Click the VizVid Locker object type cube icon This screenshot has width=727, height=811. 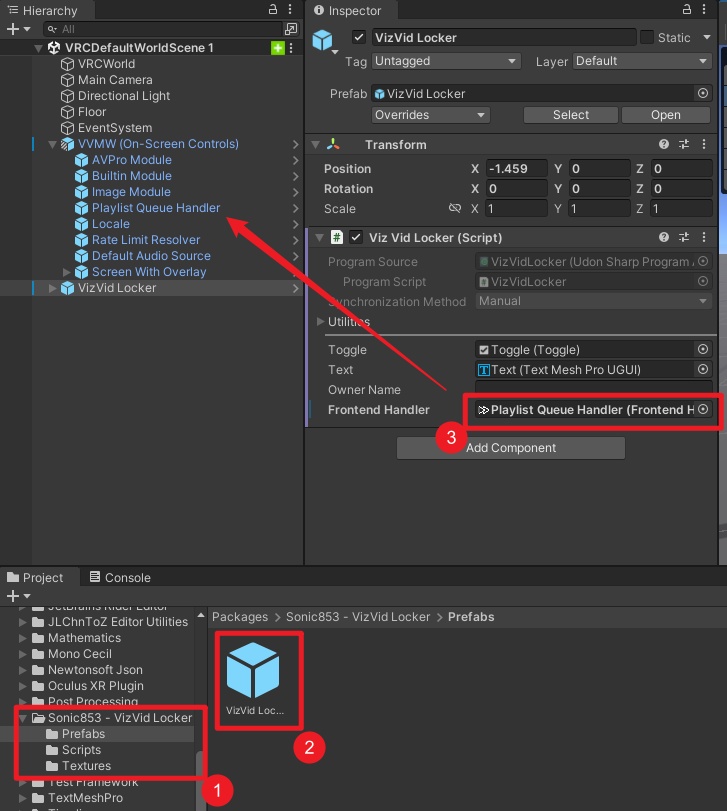coord(322,40)
